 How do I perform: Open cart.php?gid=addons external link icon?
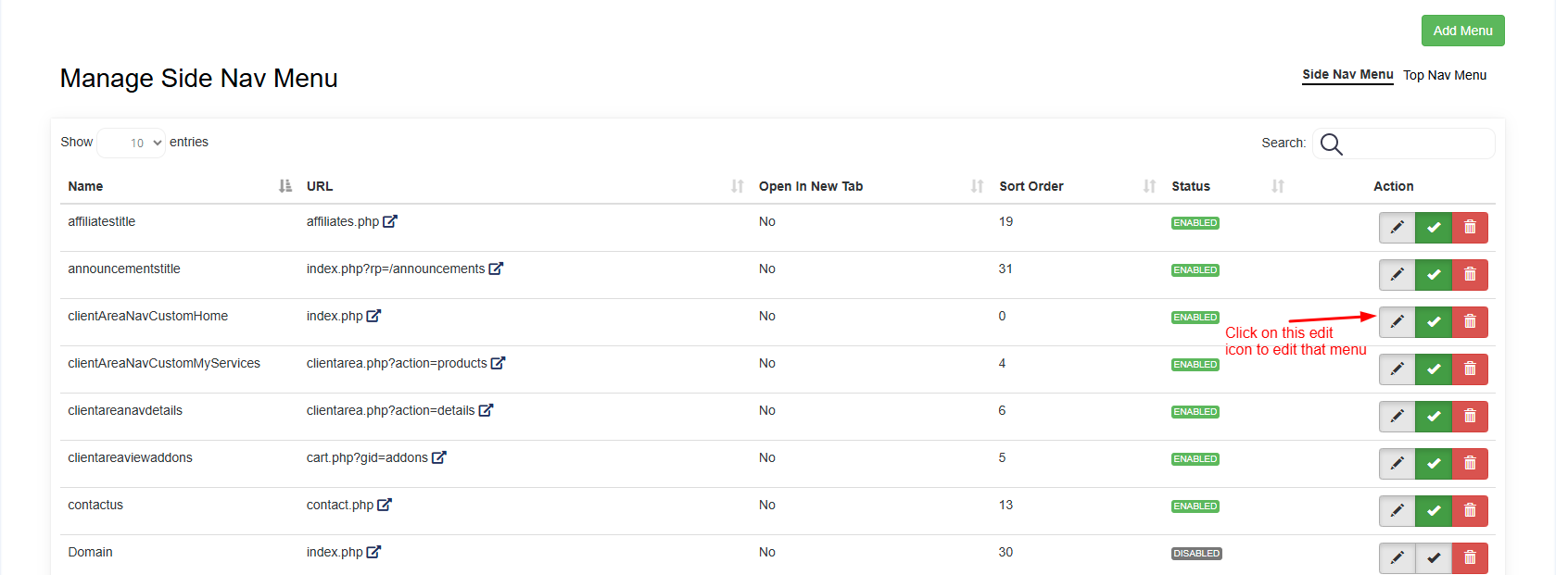(x=439, y=457)
